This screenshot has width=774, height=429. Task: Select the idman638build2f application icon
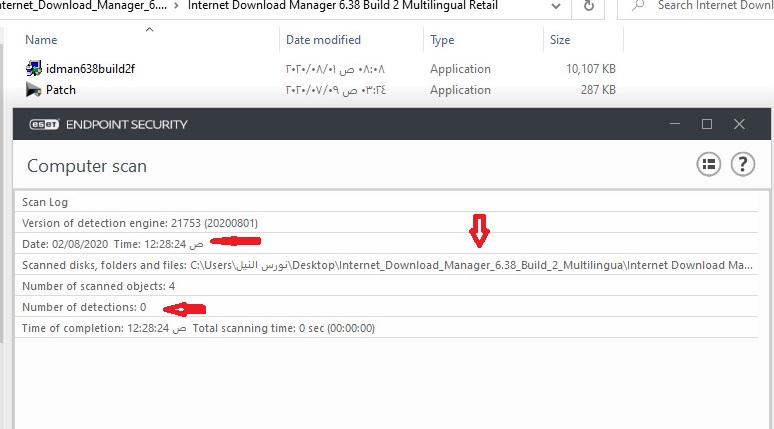34,69
